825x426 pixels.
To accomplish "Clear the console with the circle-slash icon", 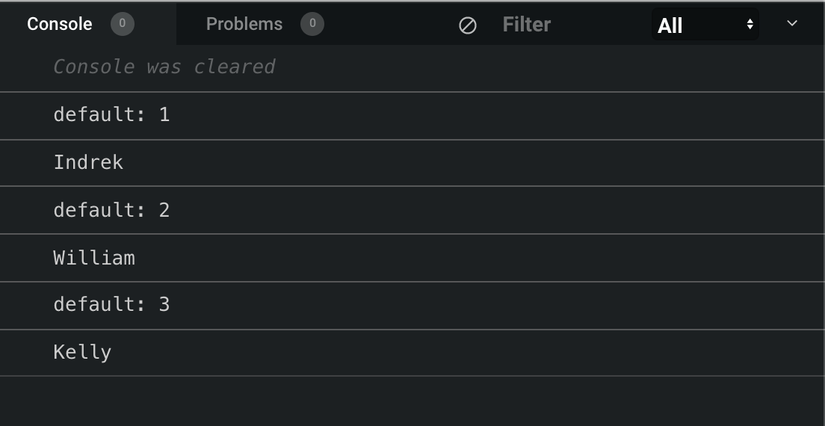I will (467, 25).
